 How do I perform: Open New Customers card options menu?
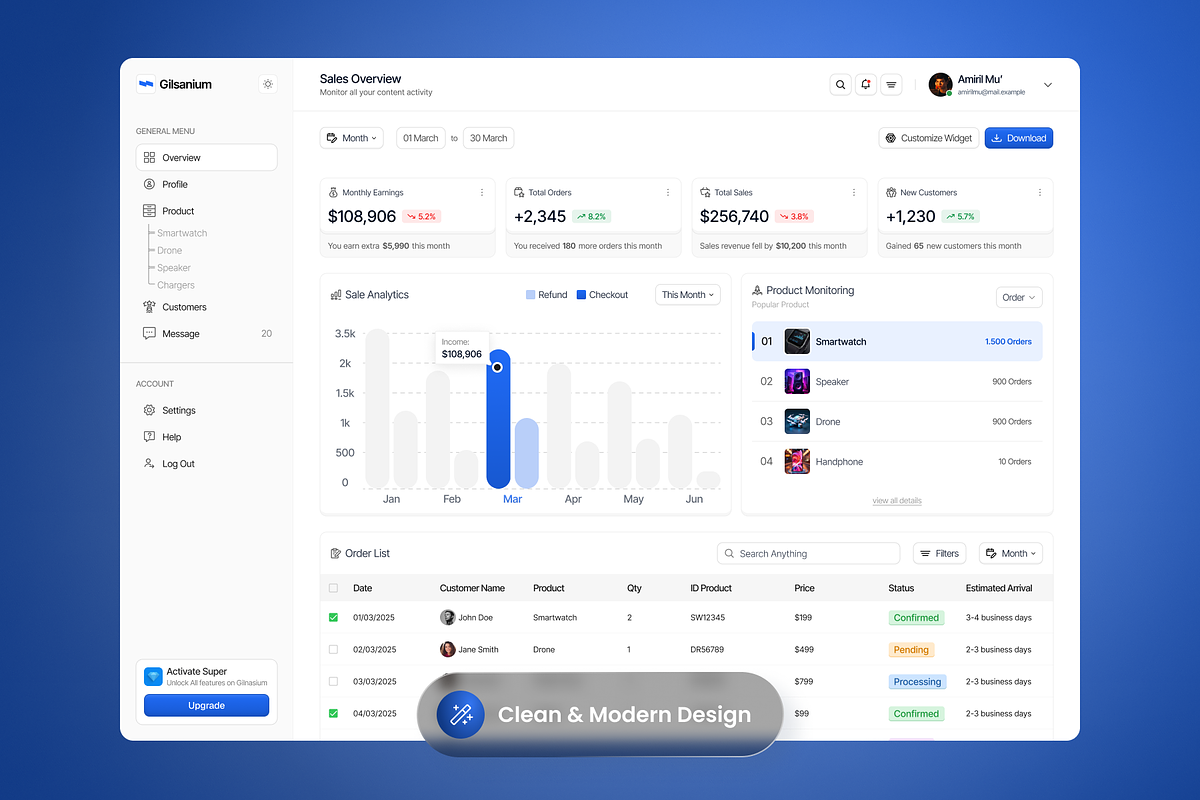coord(1040,192)
